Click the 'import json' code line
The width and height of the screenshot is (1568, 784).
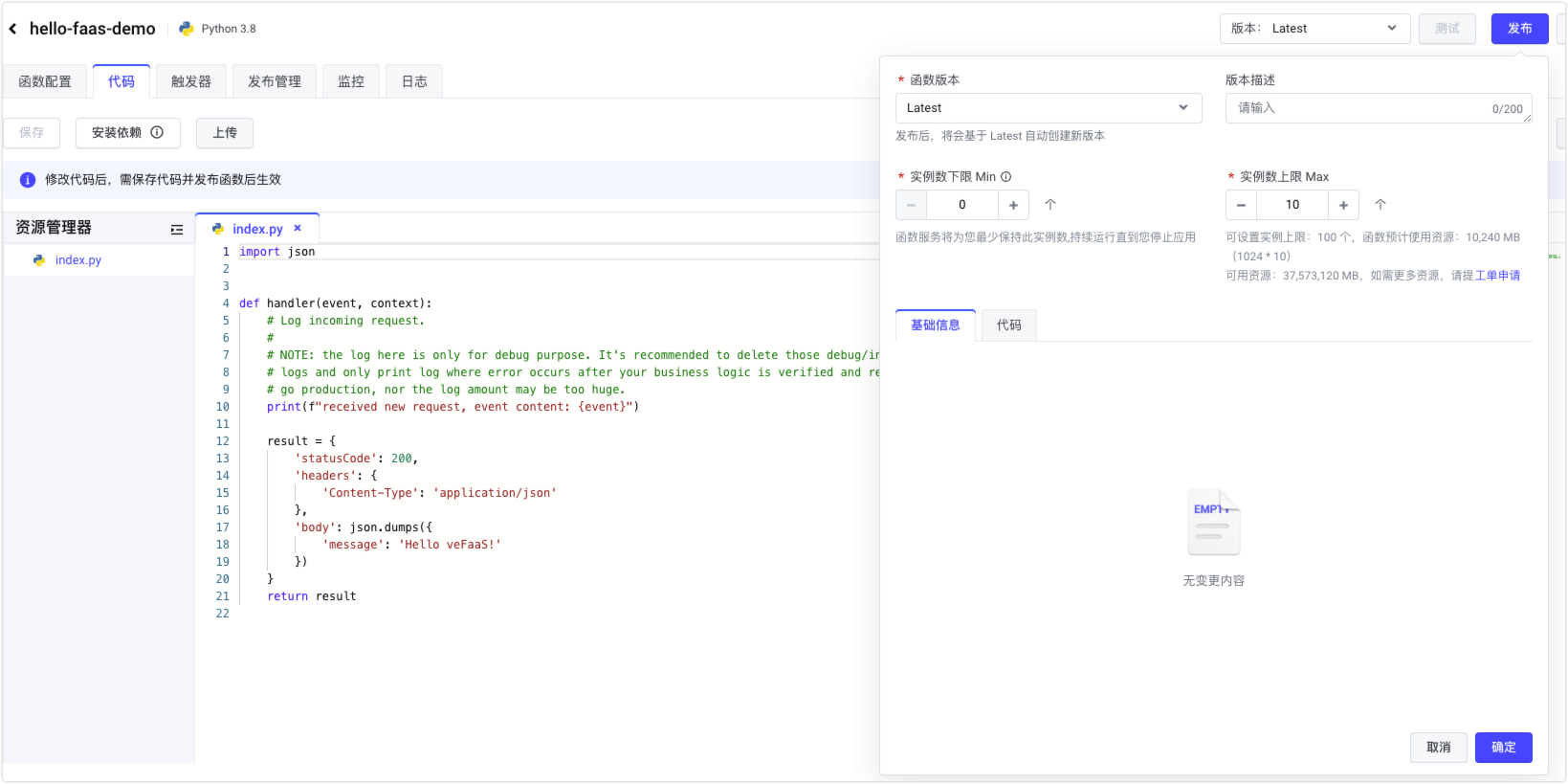click(277, 252)
